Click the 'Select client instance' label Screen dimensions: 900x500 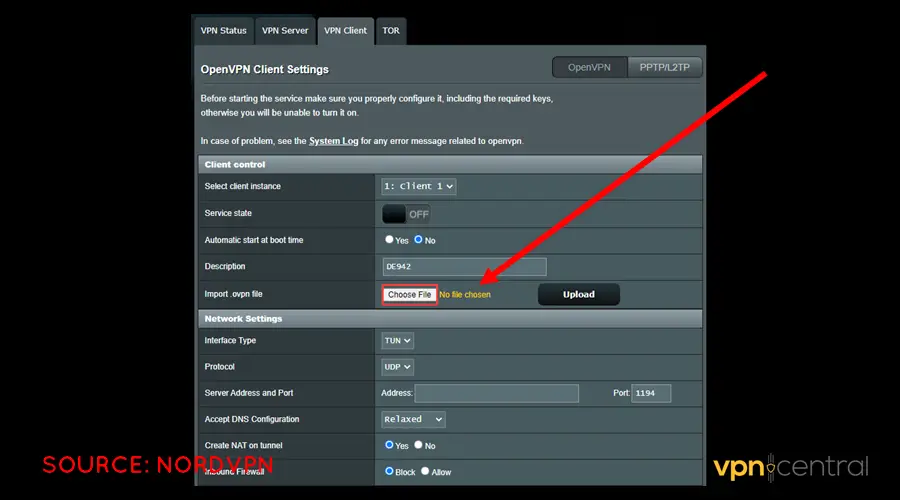(242, 186)
